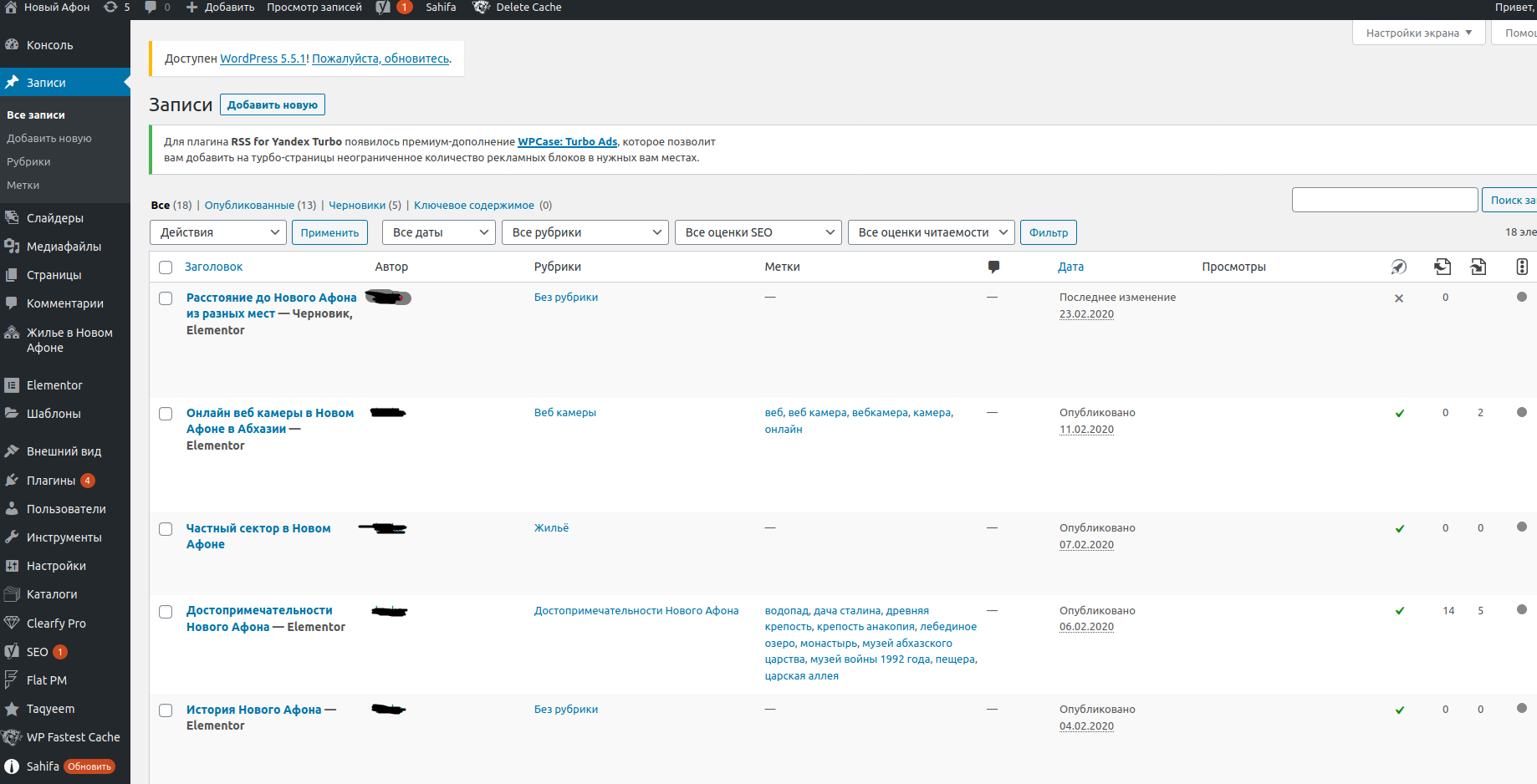Screen dimensions: 1537x784
Task: Switch to 'Черновики' filter tab
Action: [x=357, y=206]
